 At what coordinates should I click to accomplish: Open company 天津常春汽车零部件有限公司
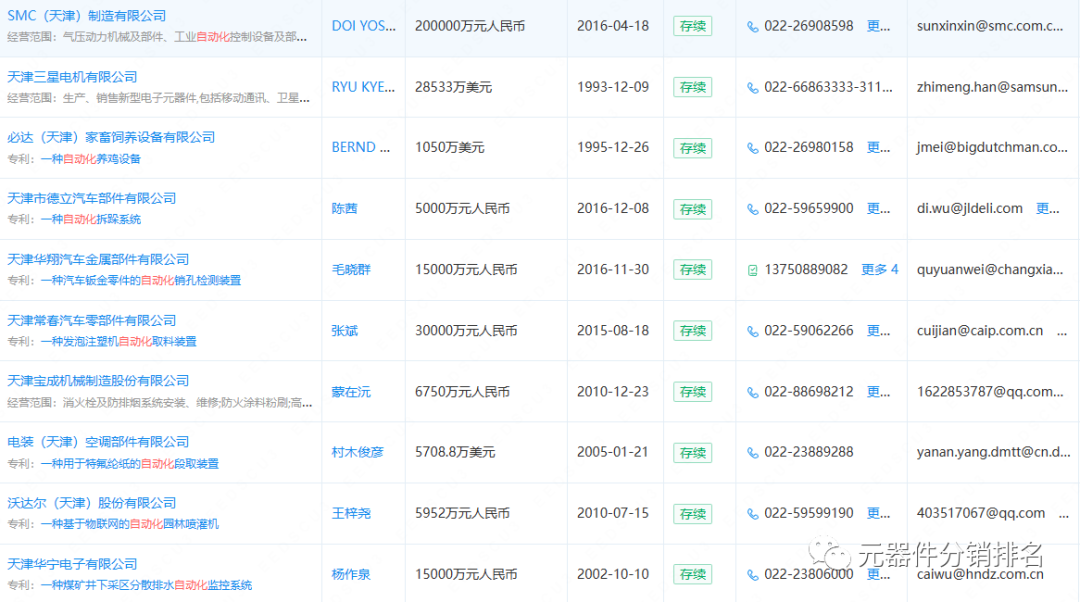point(92,320)
